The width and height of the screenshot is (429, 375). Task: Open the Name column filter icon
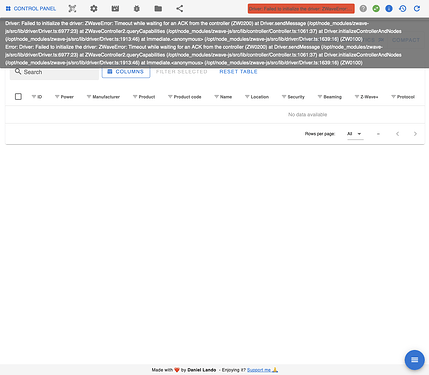[x=216, y=97]
